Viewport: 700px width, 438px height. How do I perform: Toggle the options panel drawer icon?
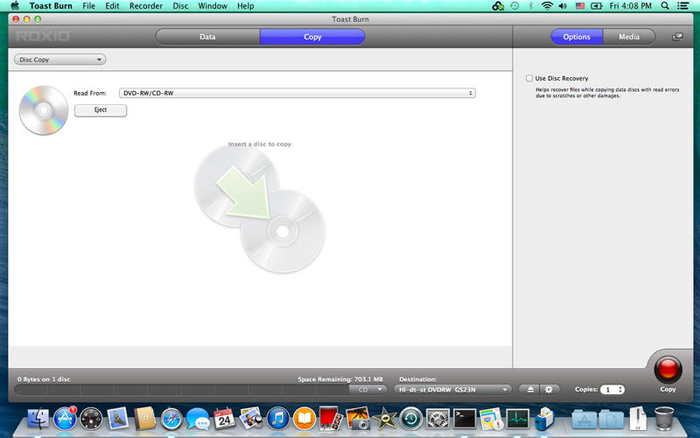(677, 37)
